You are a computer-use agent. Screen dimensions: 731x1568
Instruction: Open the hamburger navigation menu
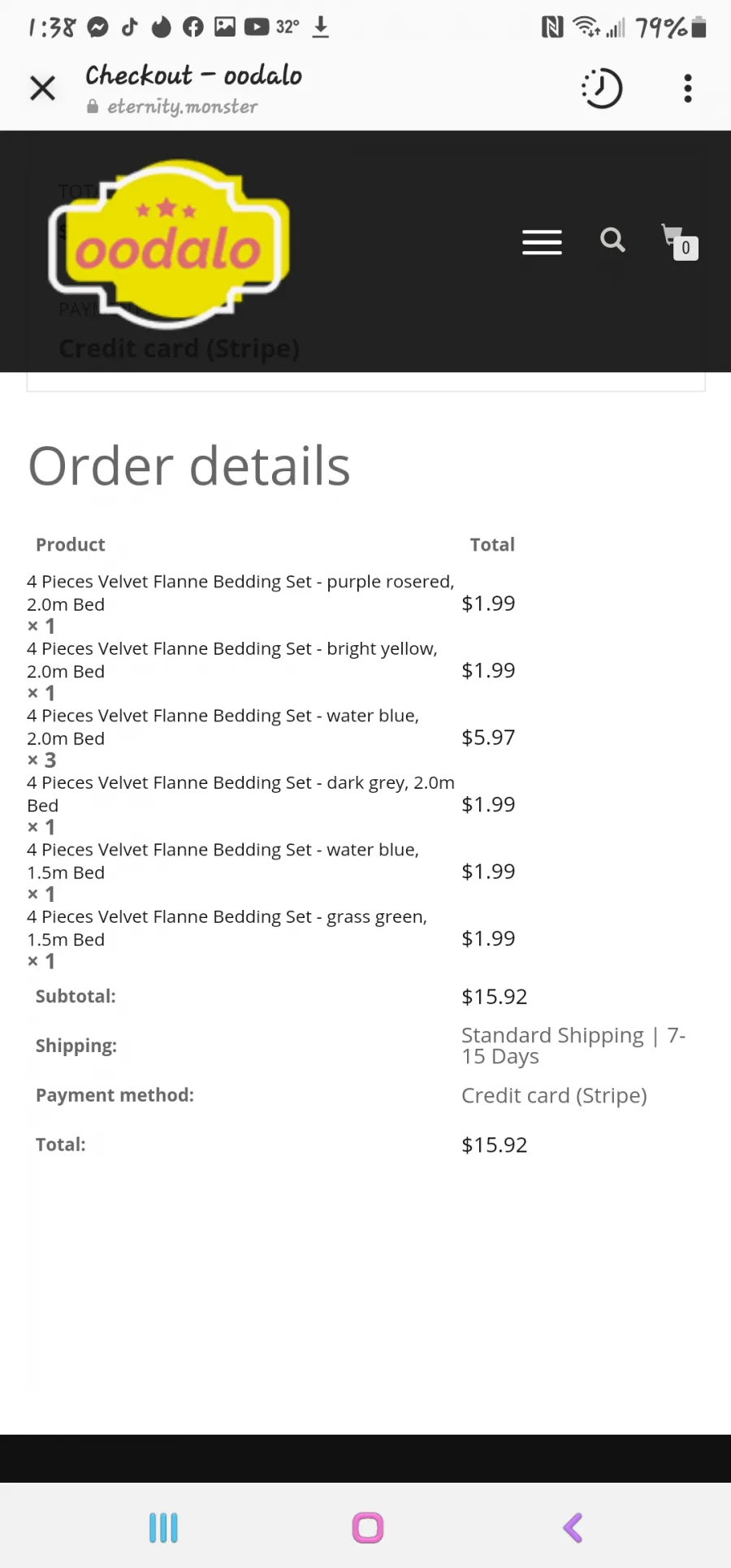pyautogui.click(x=542, y=242)
